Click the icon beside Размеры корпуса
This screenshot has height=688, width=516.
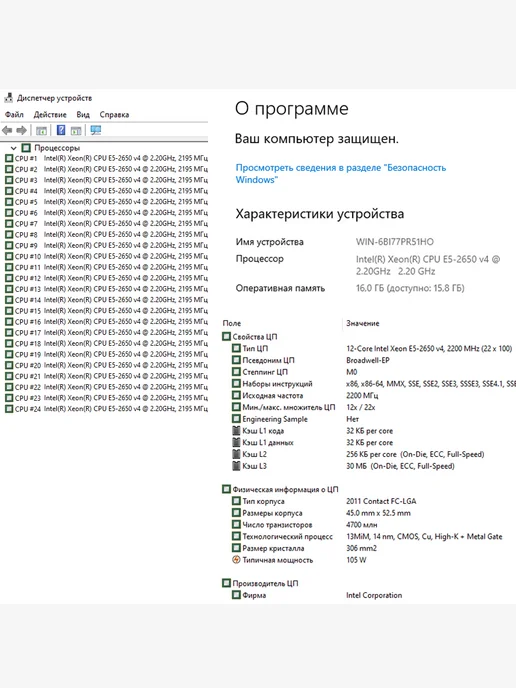(236, 513)
